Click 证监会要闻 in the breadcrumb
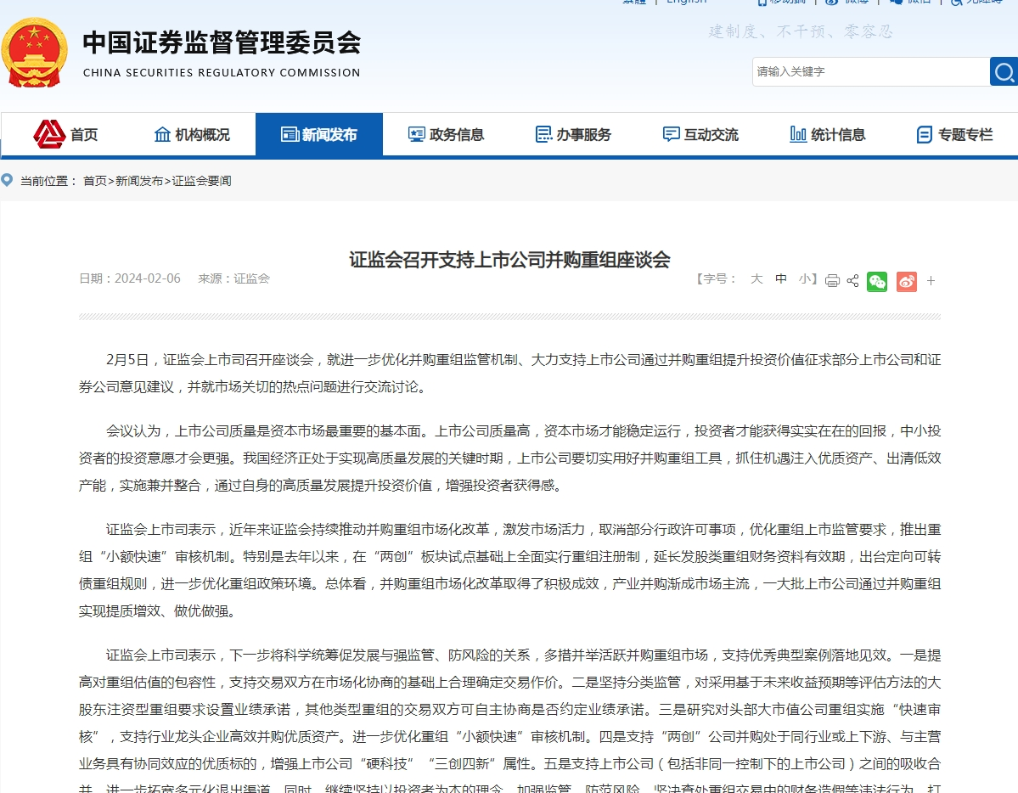This screenshot has height=793, width=1018. coord(202,181)
